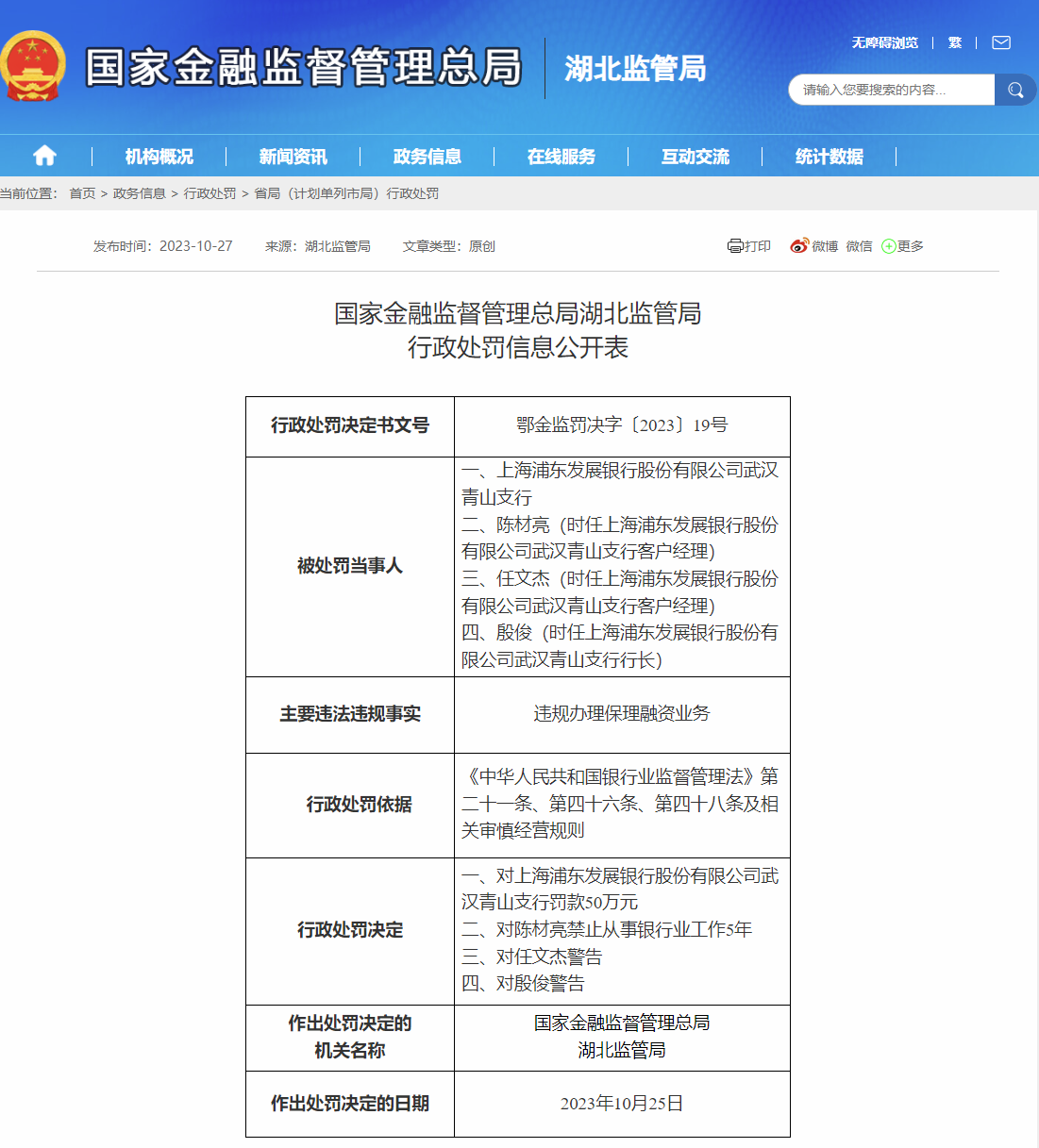This screenshot has height=1148, width=1039.
Task: Open 新闻资讯 menu
Action: coord(293,157)
